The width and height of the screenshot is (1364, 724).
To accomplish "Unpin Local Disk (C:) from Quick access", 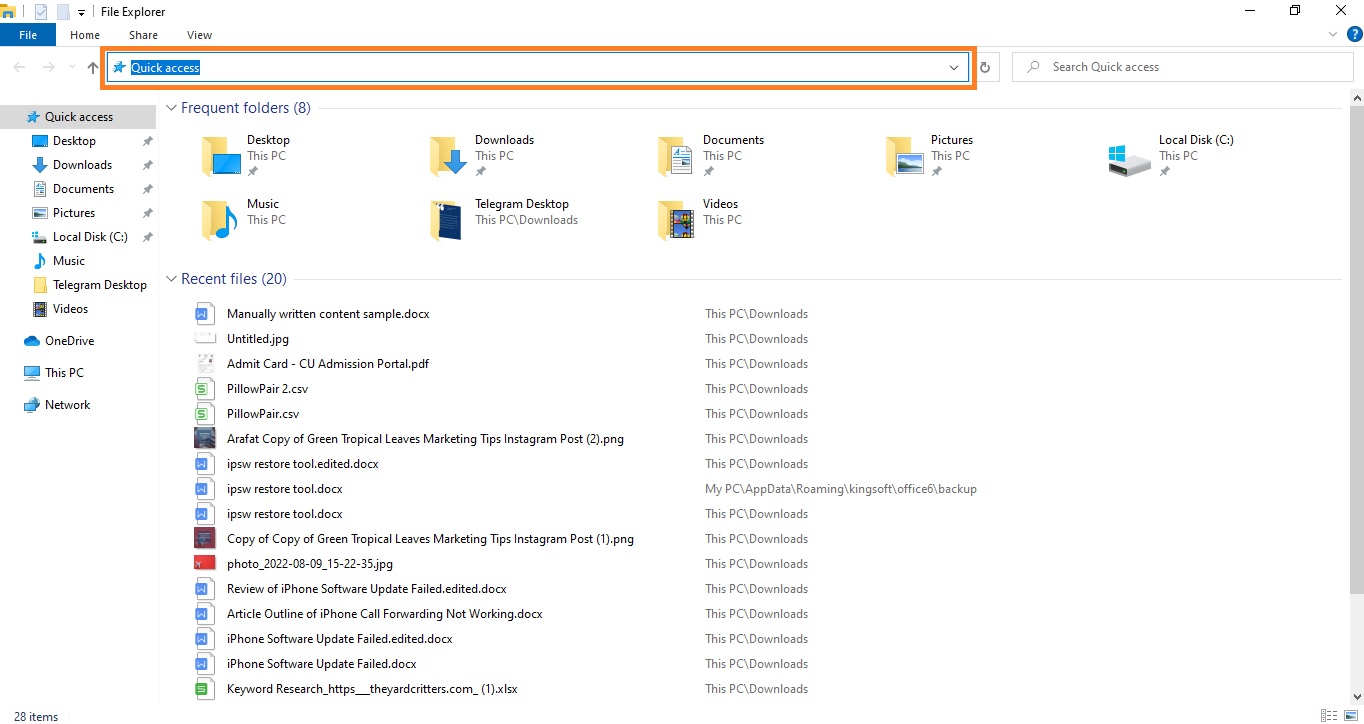I will (147, 237).
